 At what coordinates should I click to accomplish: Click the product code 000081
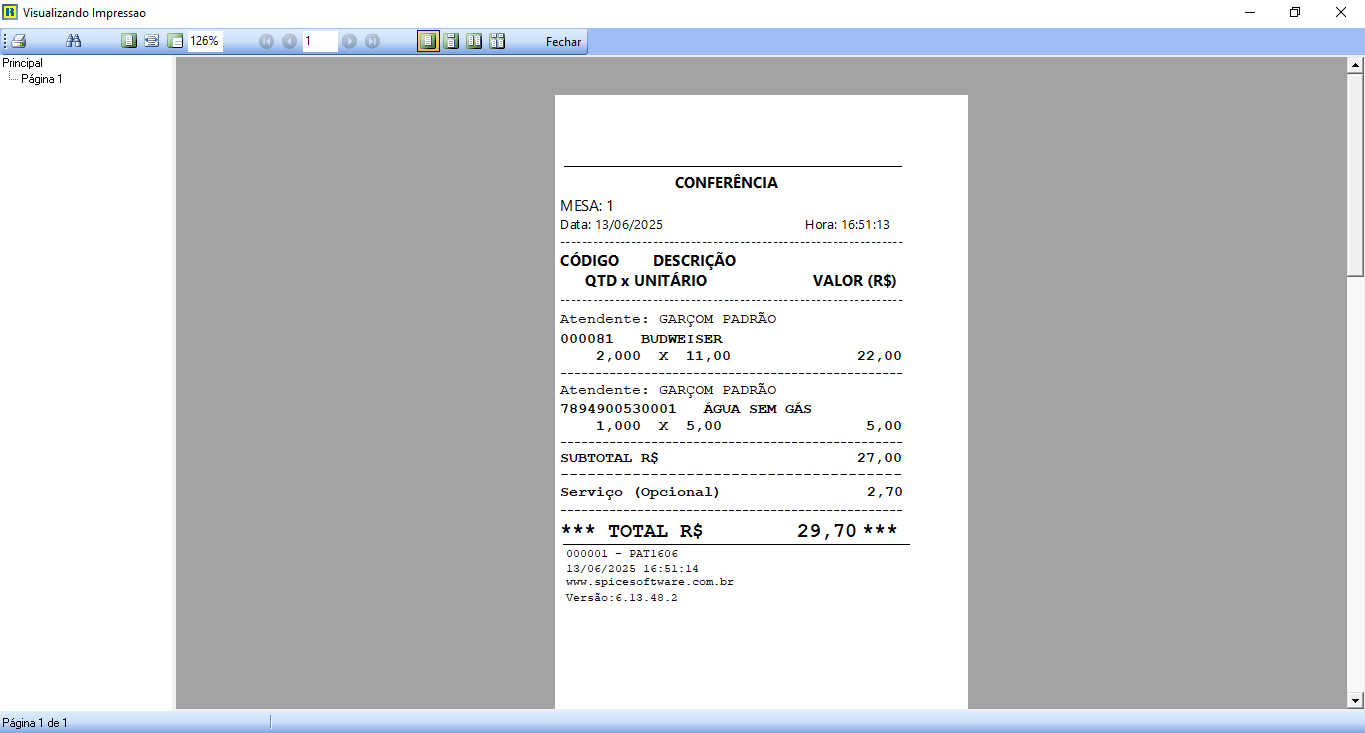[587, 339]
